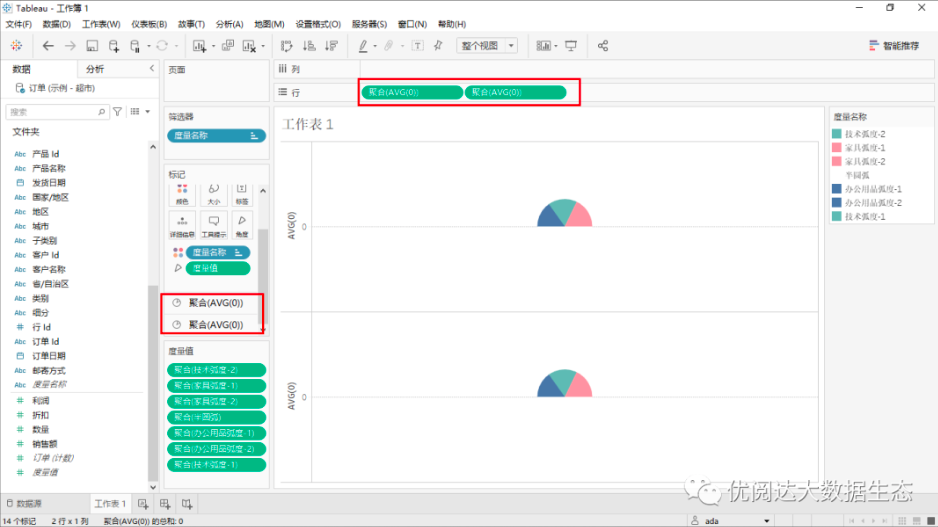938x527 pixels.
Task: Click the new dashboard tab icon
Action: (166, 503)
